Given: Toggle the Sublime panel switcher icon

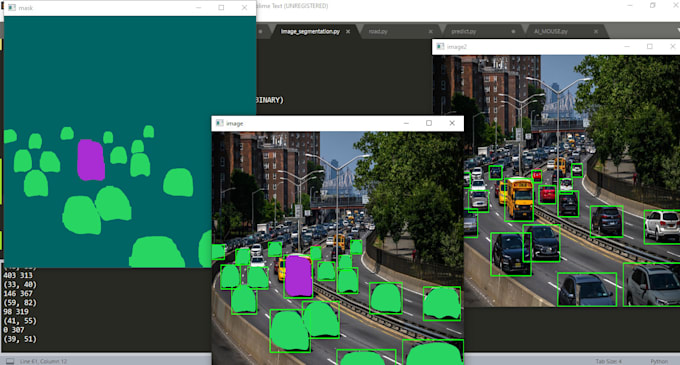Looking at the screenshot, I should [x=10, y=361].
